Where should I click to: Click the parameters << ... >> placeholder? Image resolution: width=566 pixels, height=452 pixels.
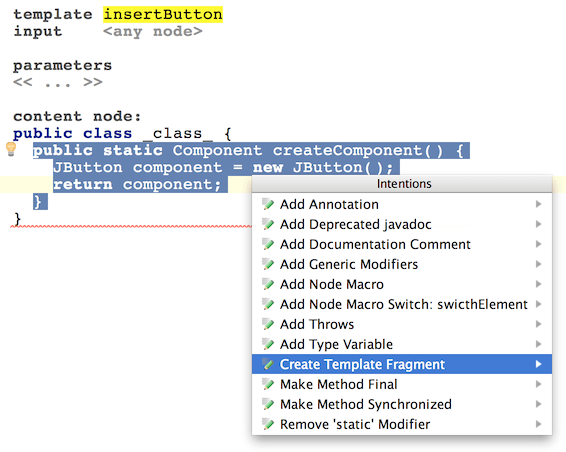(58, 82)
